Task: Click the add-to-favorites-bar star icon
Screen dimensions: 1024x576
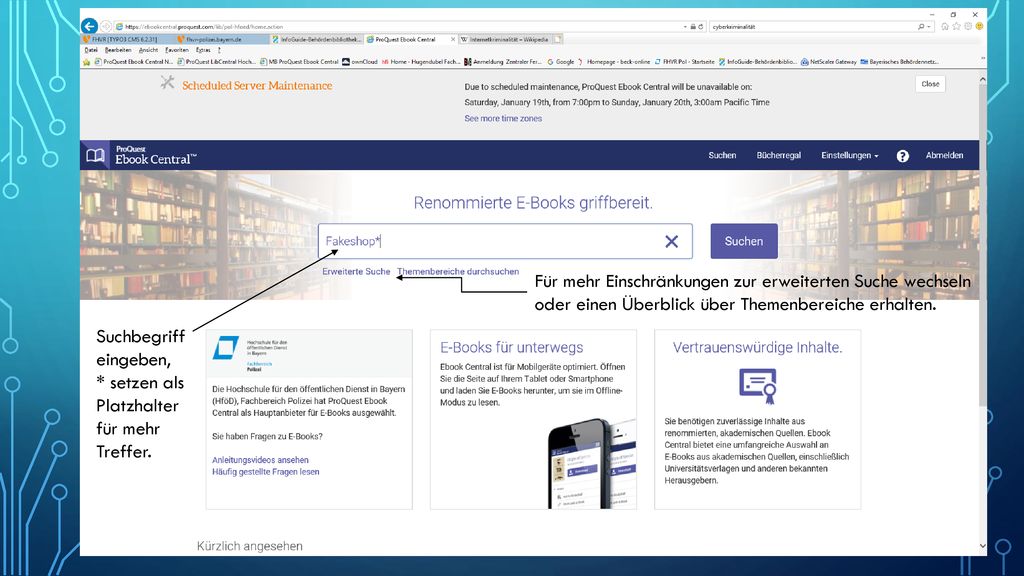Action: point(86,62)
